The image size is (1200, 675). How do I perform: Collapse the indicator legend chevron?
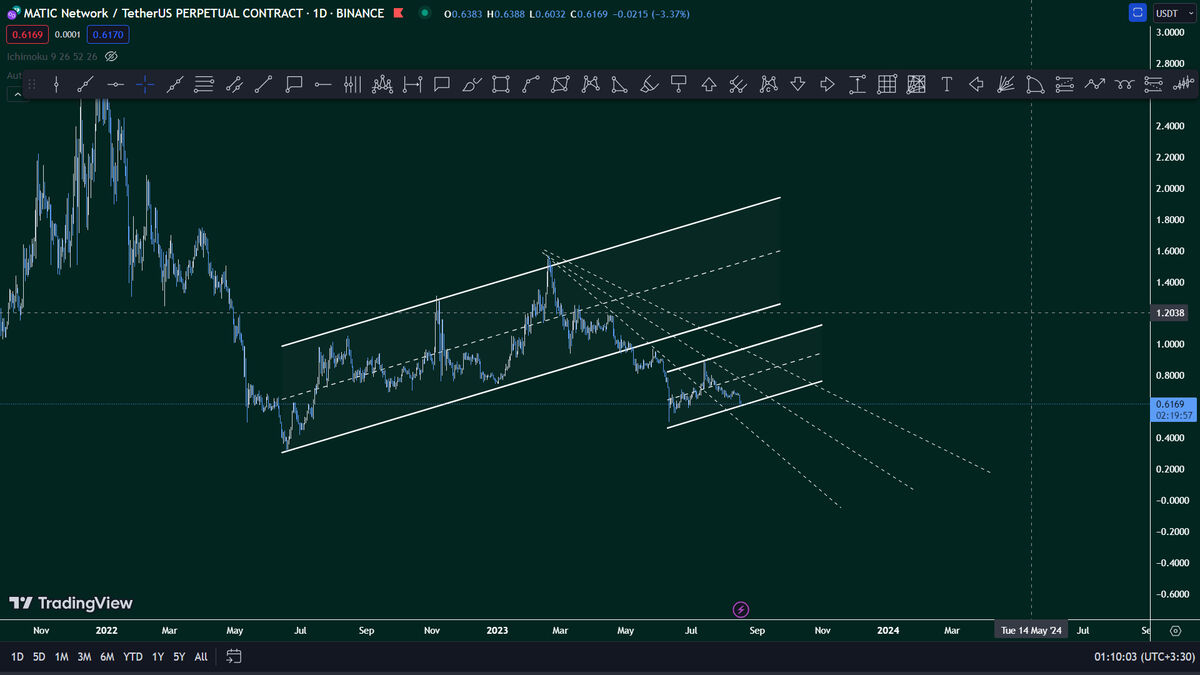click(17, 94)
